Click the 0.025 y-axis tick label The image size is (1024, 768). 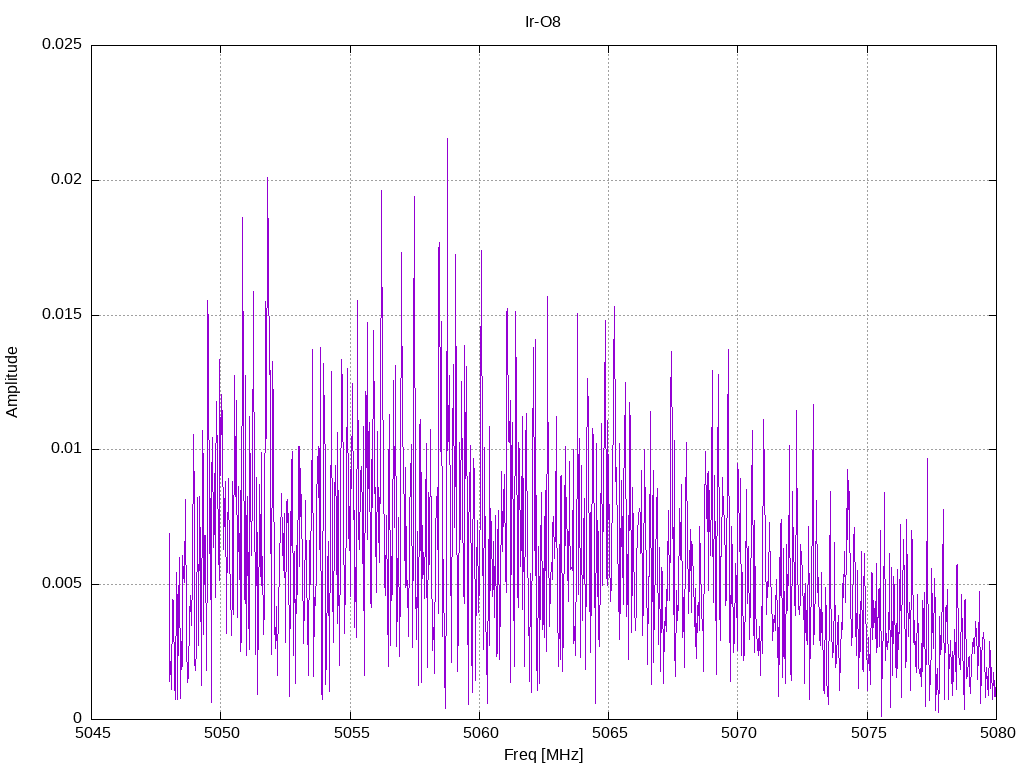pyautogui.click(x=62, y=44)
